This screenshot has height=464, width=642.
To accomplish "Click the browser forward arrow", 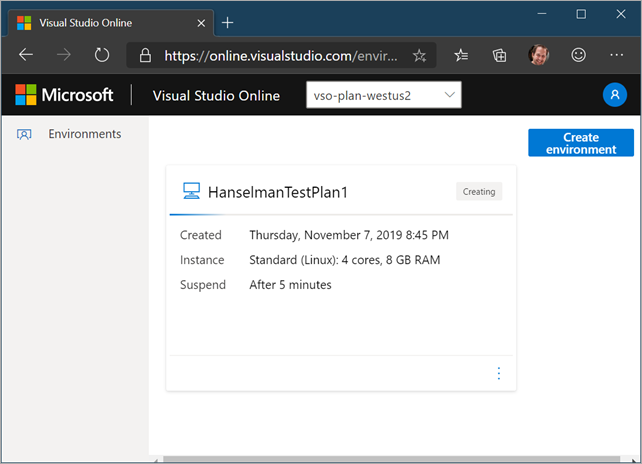I will click(x=63, y=55).
